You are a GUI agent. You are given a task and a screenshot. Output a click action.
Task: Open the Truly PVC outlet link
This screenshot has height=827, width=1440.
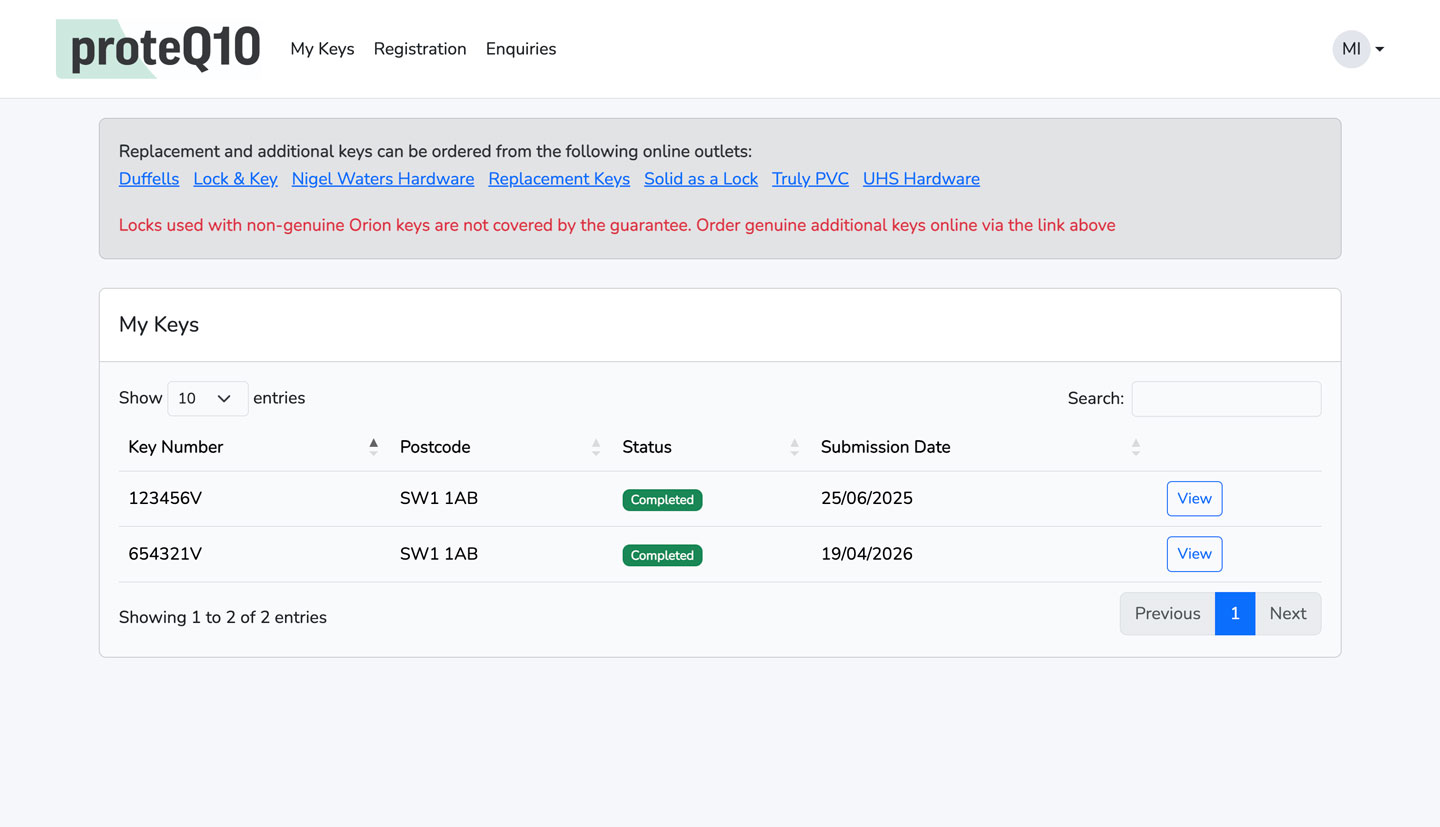coord(810,179)
